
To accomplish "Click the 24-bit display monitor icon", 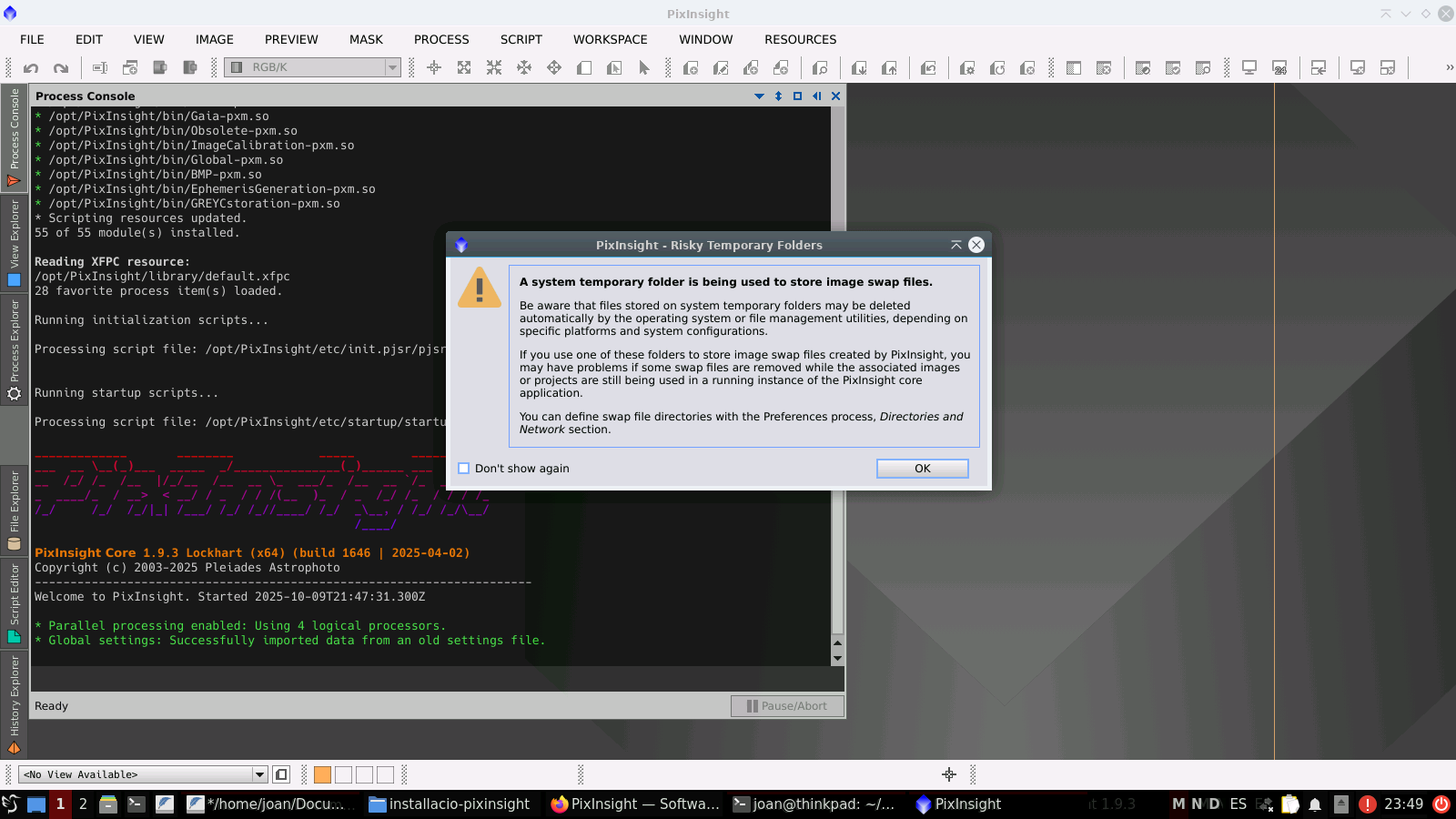I will pyautogui.click(x=1279, y=68).
